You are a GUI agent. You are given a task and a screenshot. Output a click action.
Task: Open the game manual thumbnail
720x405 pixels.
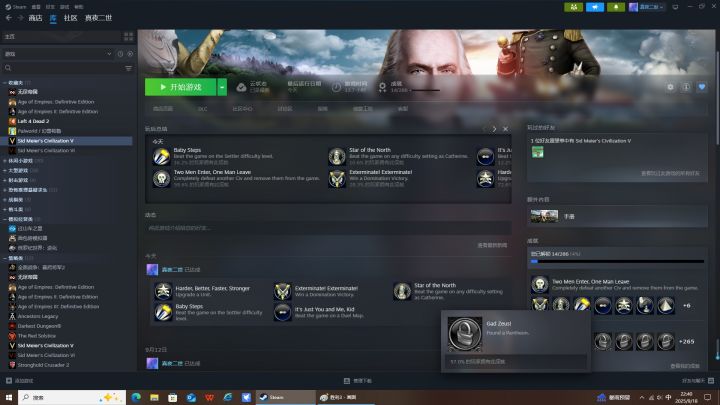point(544,216)
